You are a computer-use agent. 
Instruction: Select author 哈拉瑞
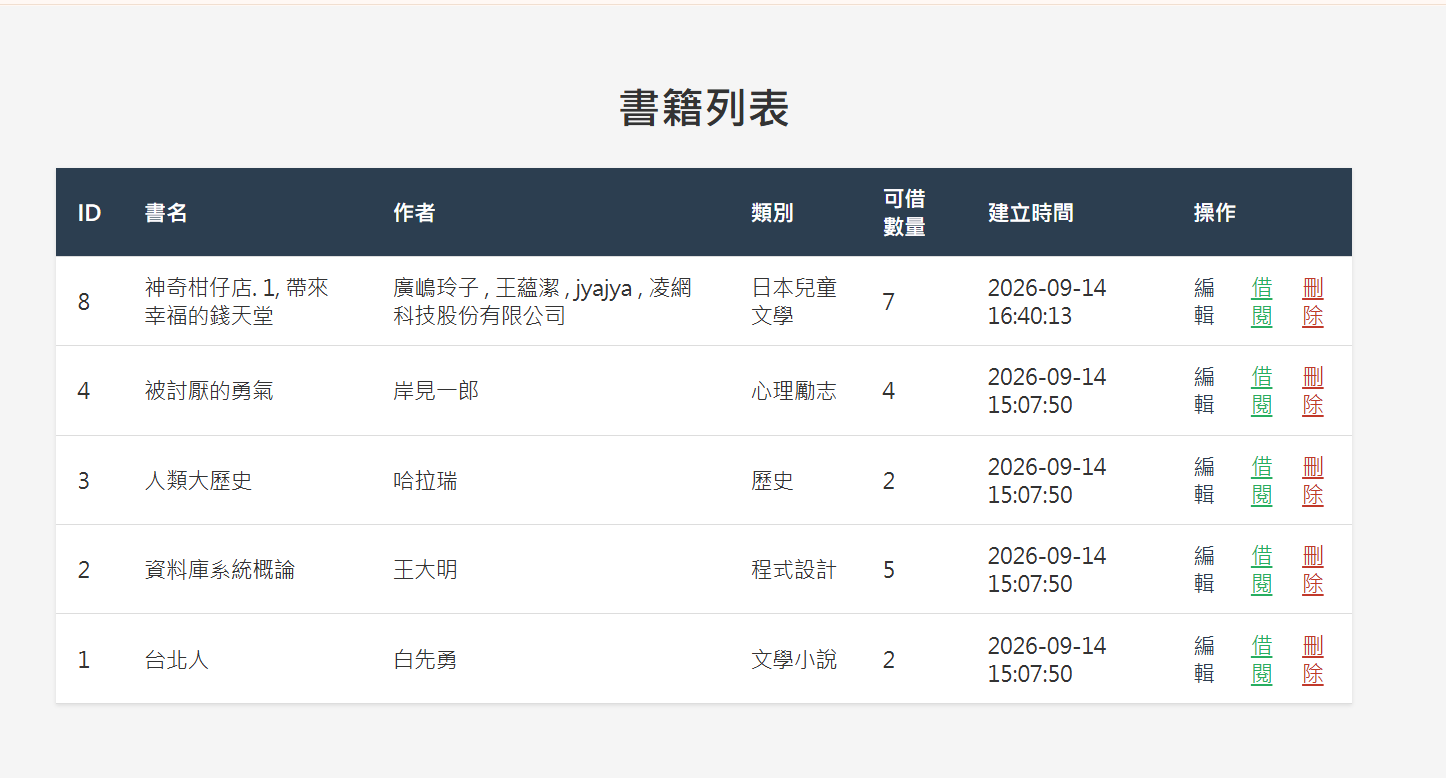pos(425,481)
